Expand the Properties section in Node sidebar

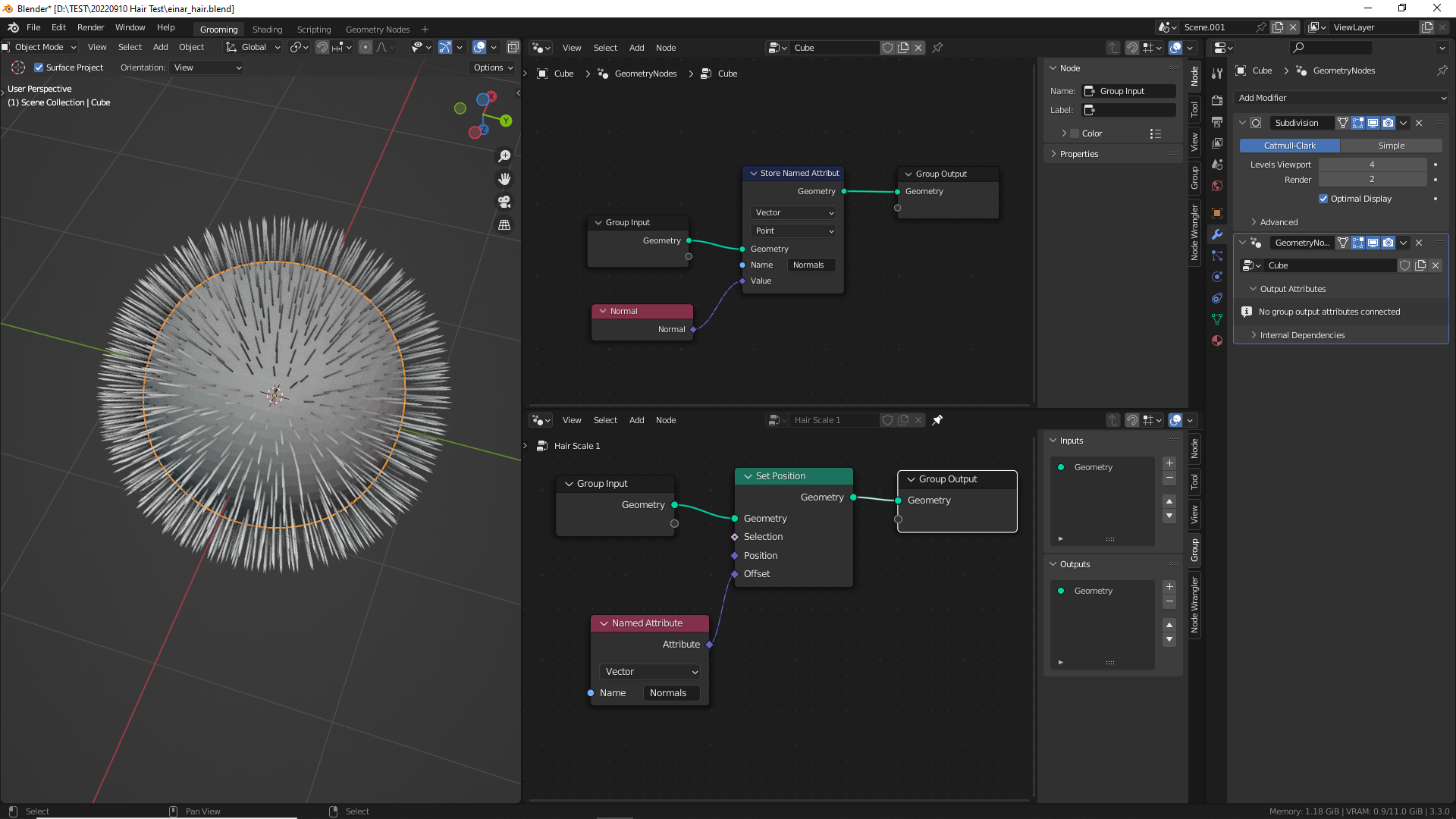tap(1078, 154)
